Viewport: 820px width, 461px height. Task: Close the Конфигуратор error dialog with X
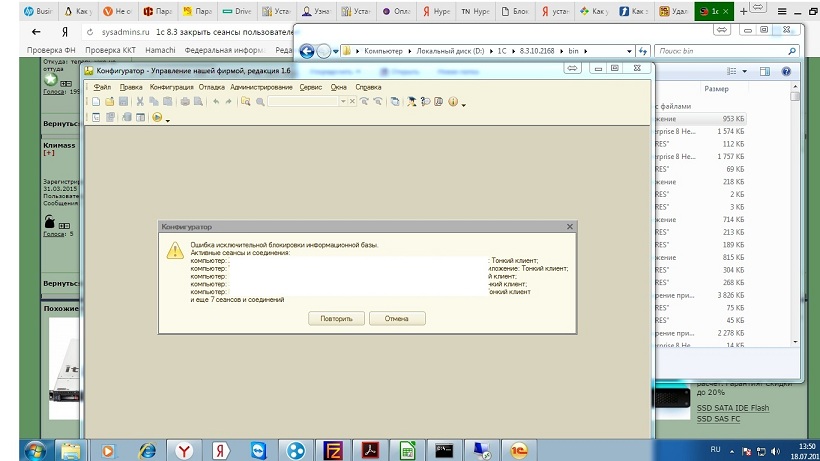(570, 227)
